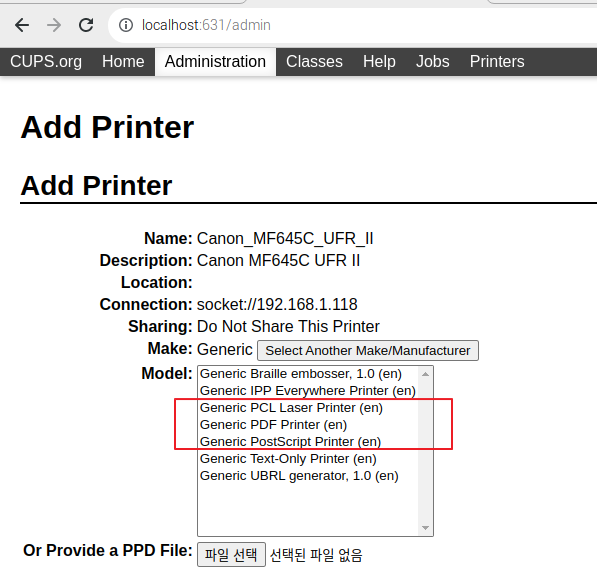
Task: Open the Printers tab
Action: coord(497,62)
